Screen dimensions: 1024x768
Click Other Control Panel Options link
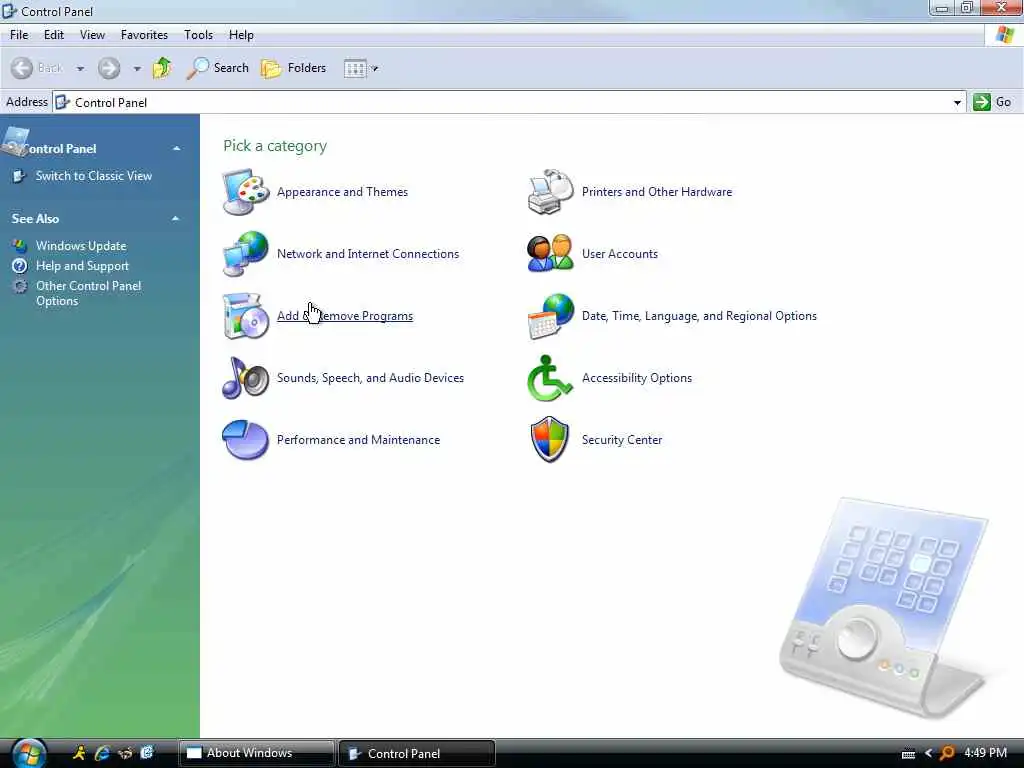click(x=88, y=293)
